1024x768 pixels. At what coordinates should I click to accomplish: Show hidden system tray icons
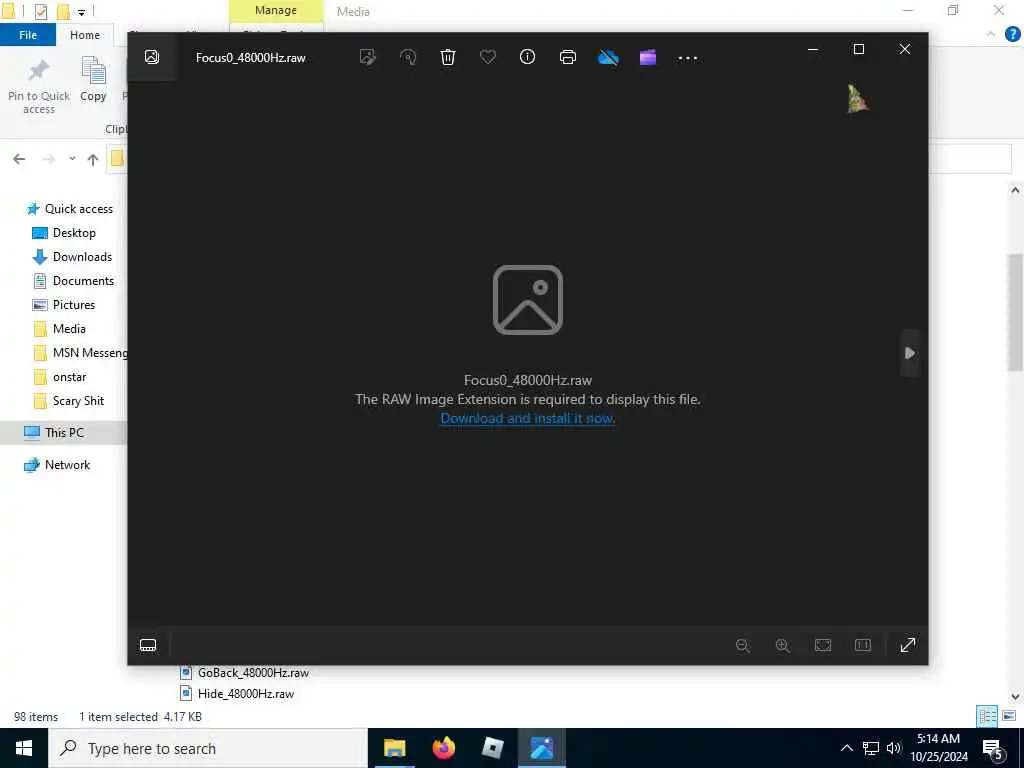pos(846,748)
